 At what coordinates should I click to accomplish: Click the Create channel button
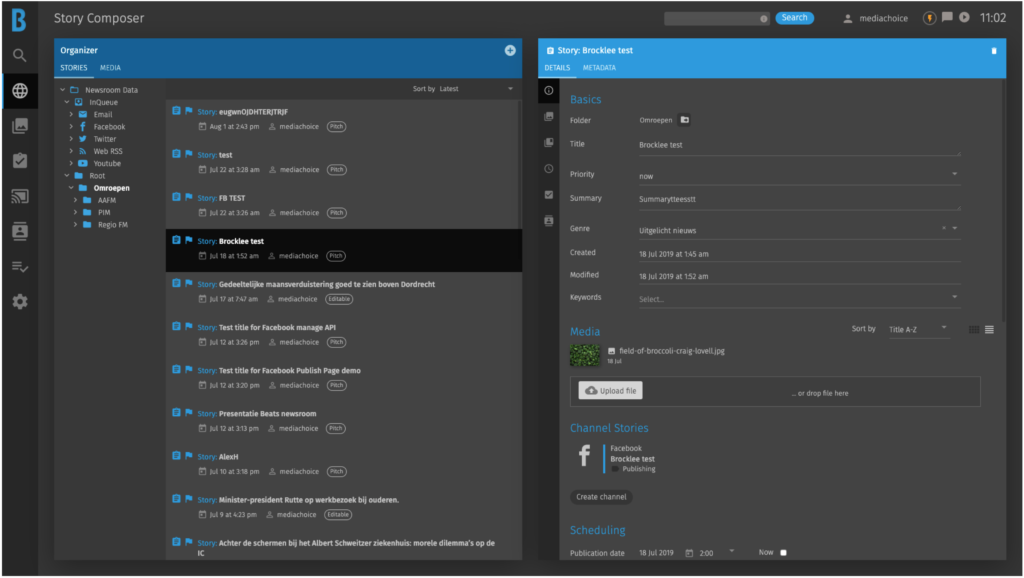[601, 497]
